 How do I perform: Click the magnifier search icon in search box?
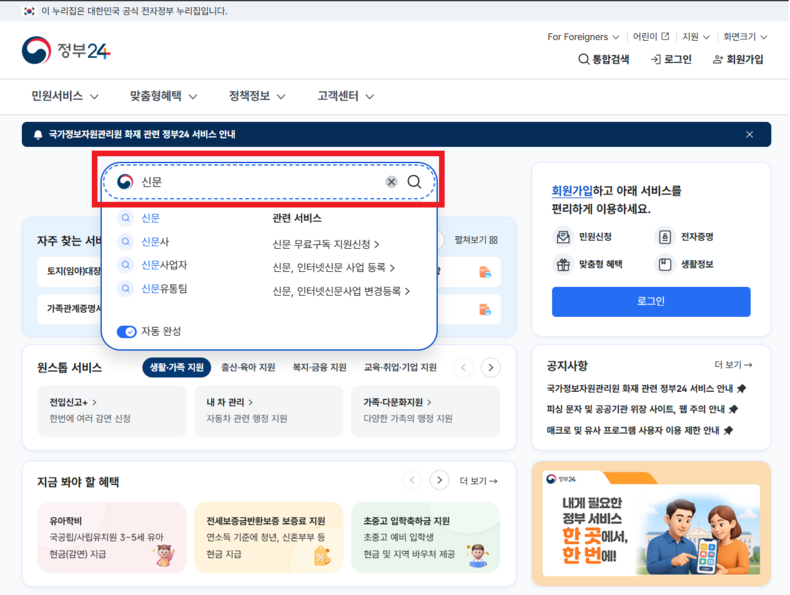pyautogui.click(x=414, y=182)
